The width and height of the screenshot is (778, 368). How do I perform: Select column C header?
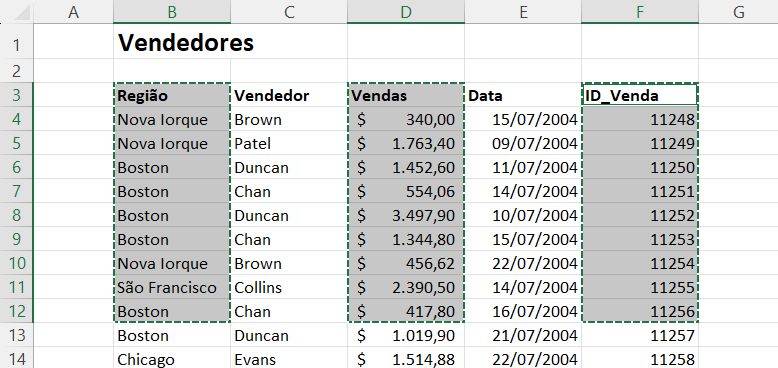coord(289,12)
